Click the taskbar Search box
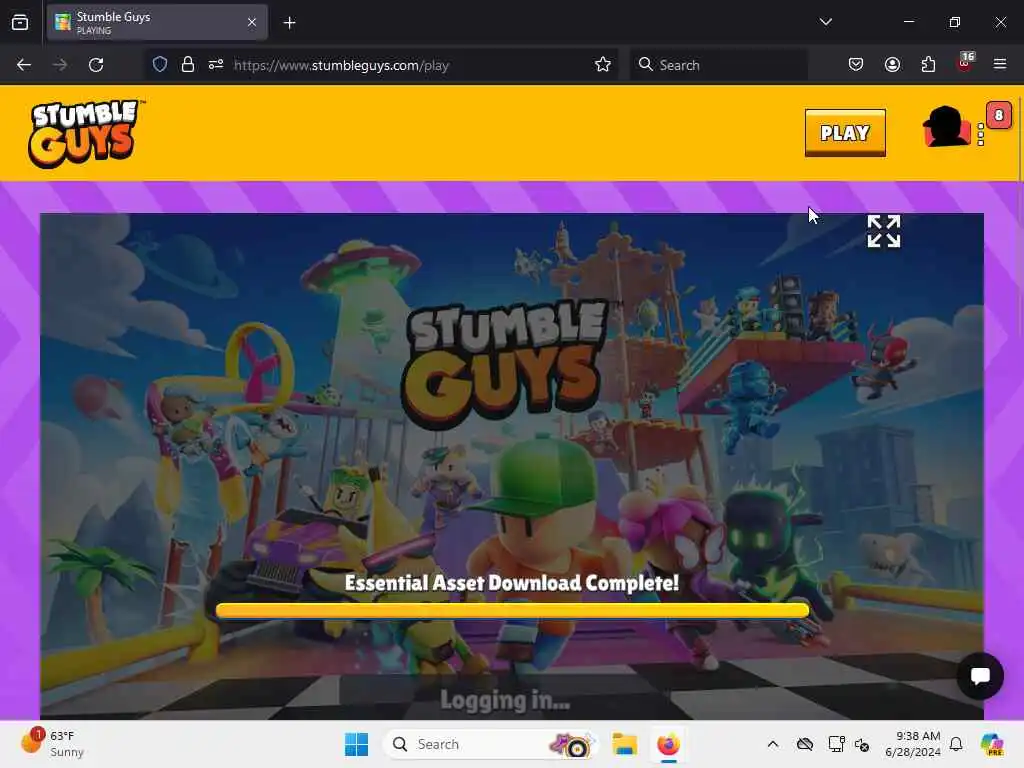The width and height of the screenshot is (1024, 768). (x=490, y=744)
